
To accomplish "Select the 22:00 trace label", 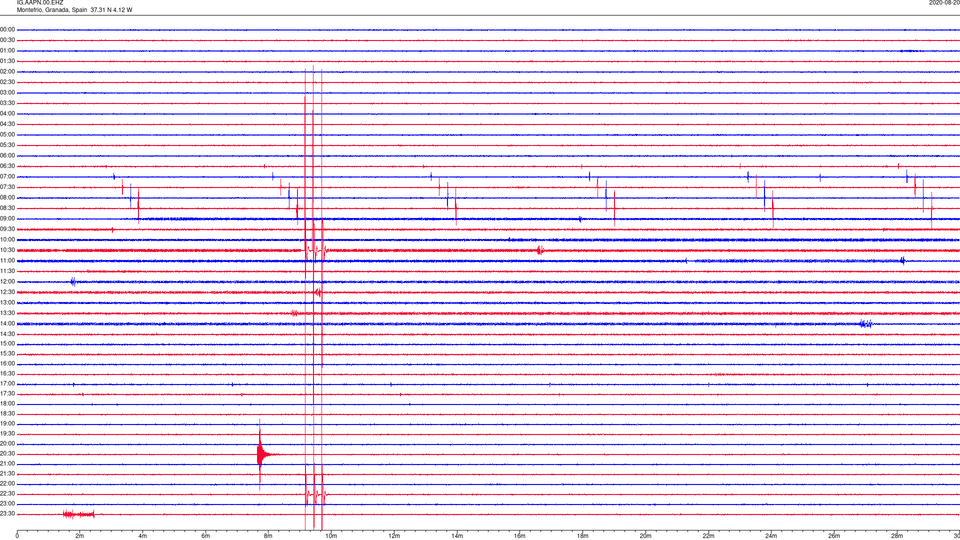I will pyautogui.click(x=7, y=484).
